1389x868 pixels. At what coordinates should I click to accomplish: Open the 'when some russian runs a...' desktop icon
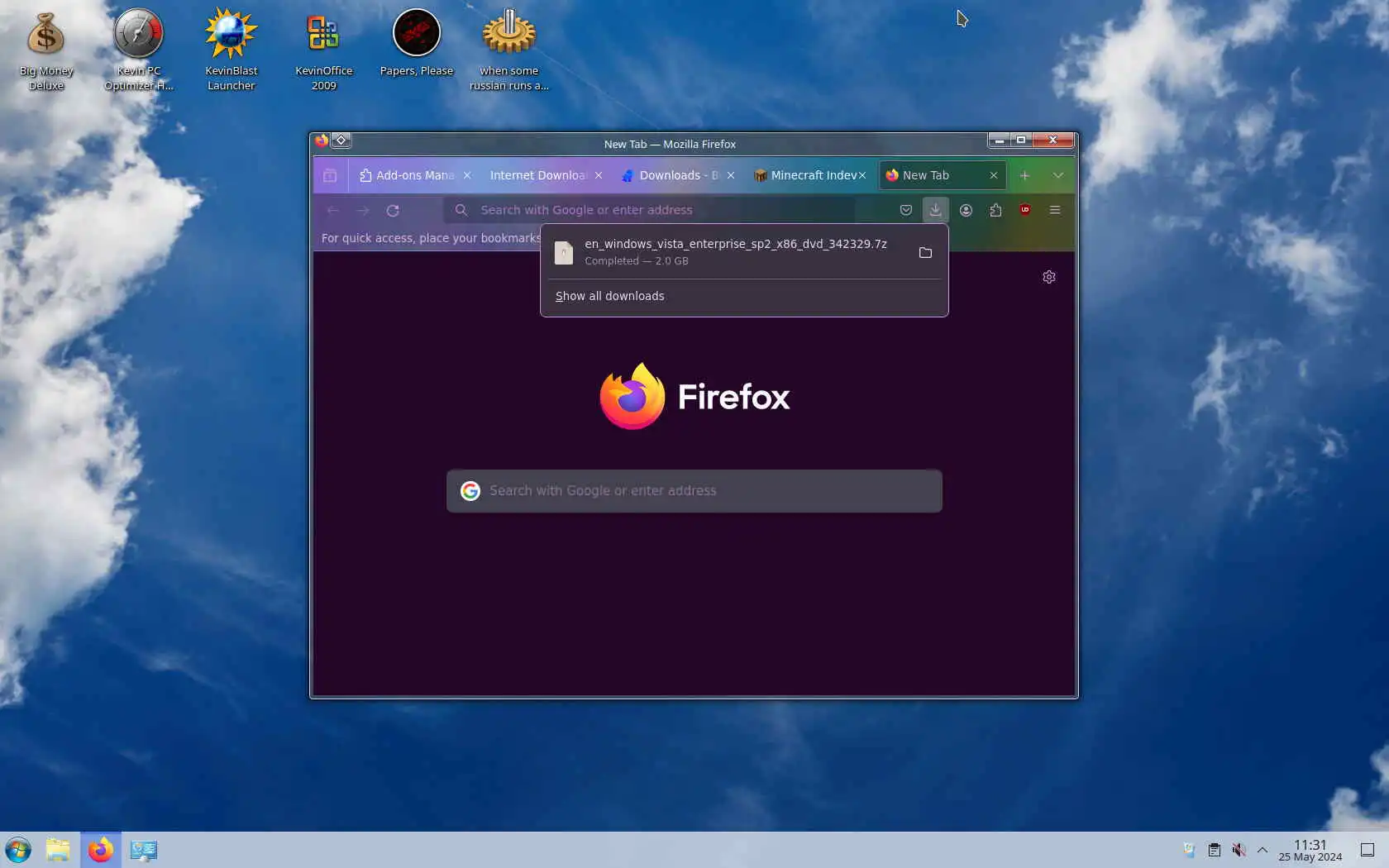509,50
